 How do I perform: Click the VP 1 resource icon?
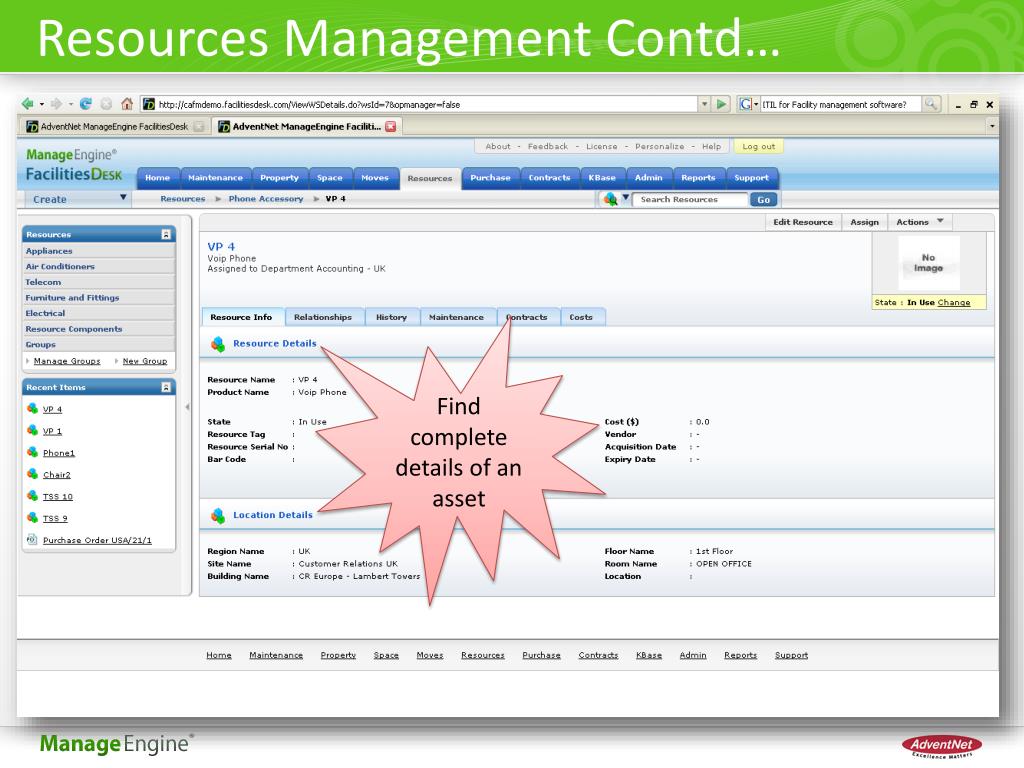(x=32, y=430)
